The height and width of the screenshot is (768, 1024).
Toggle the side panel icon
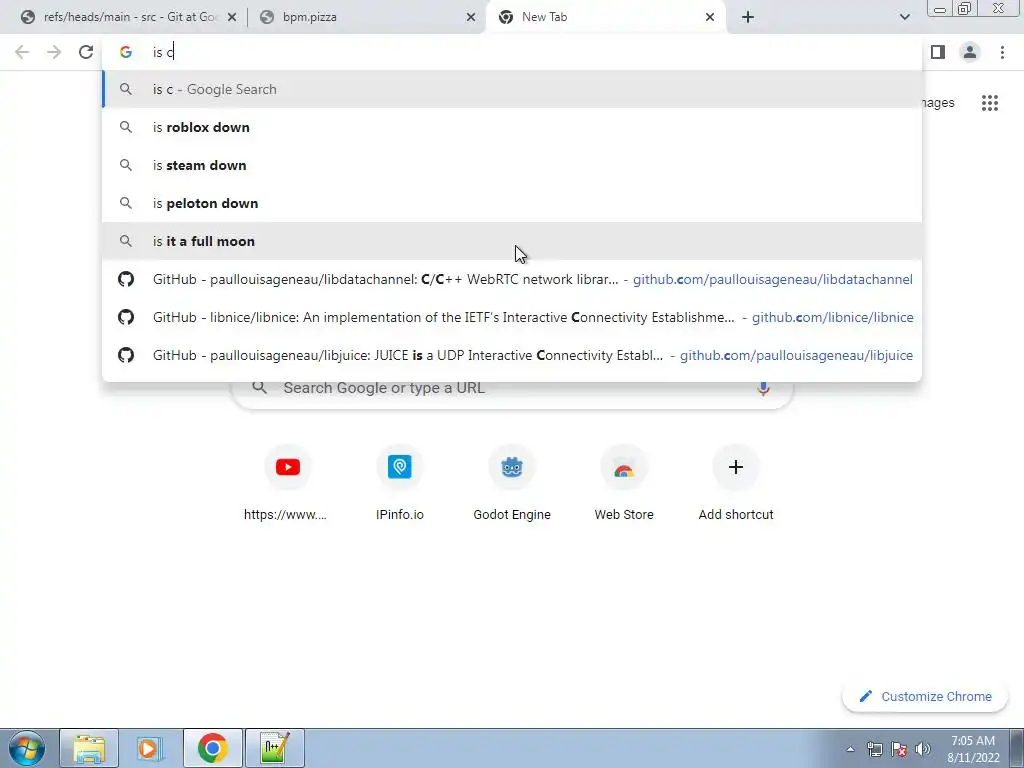pyautogui.click(x=938, y=52)
